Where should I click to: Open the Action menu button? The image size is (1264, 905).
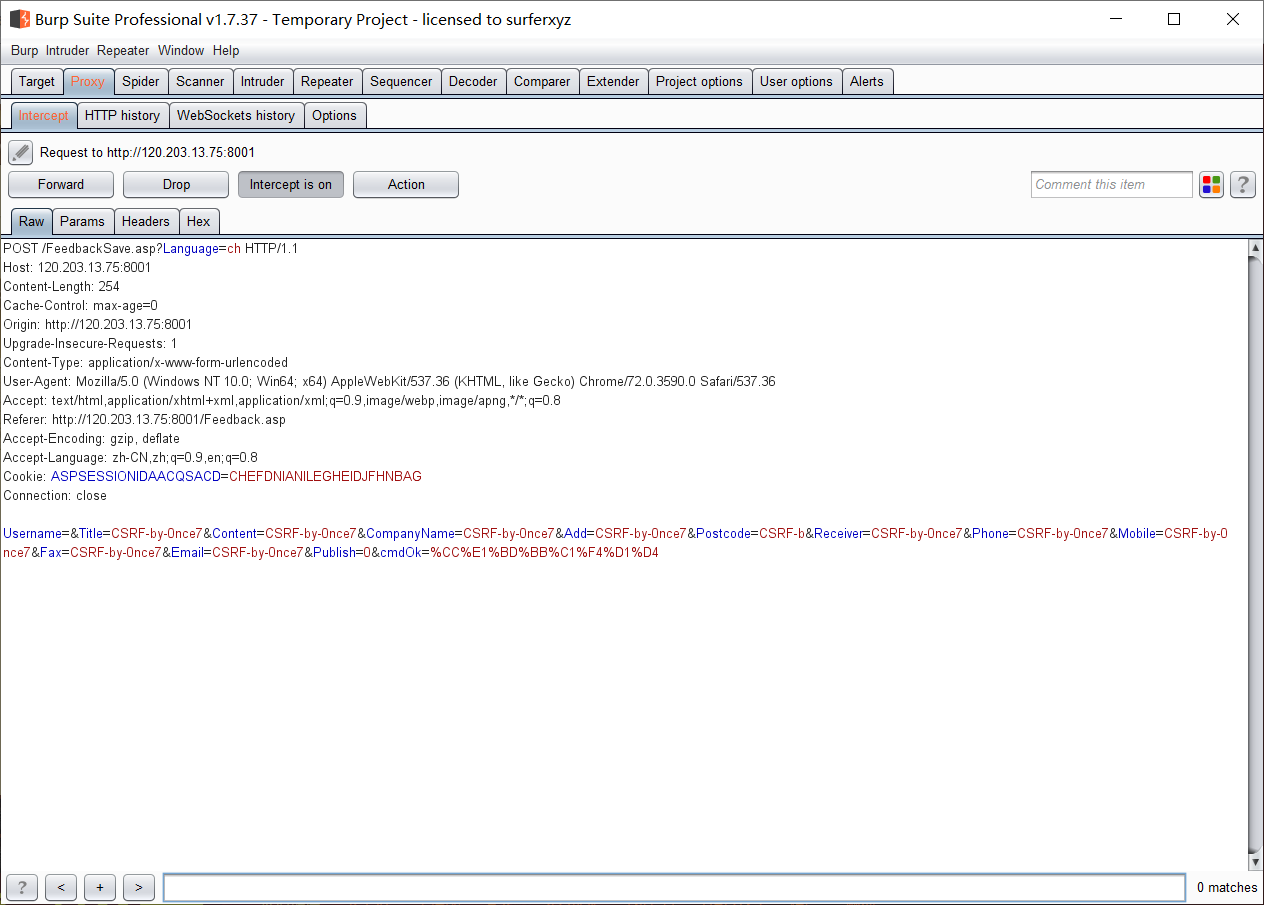click(x=406, y=185)
